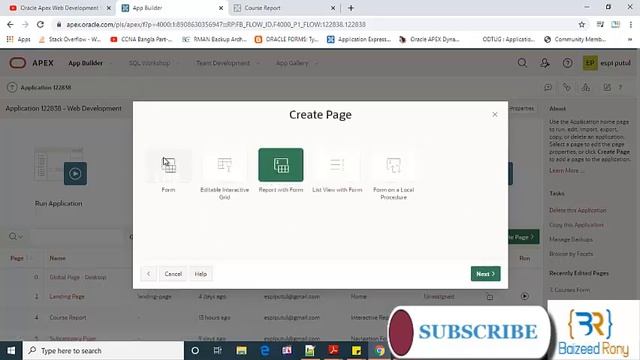The width and height of the screenshot is (640, 360).
Task: Click the page search input field
Action: (77, 236)
